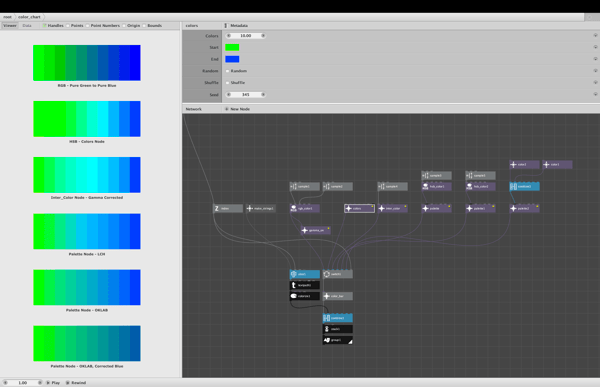Select the slice1 node
Viewport: 600px width, 387px height.
click(x=305, y=274)
